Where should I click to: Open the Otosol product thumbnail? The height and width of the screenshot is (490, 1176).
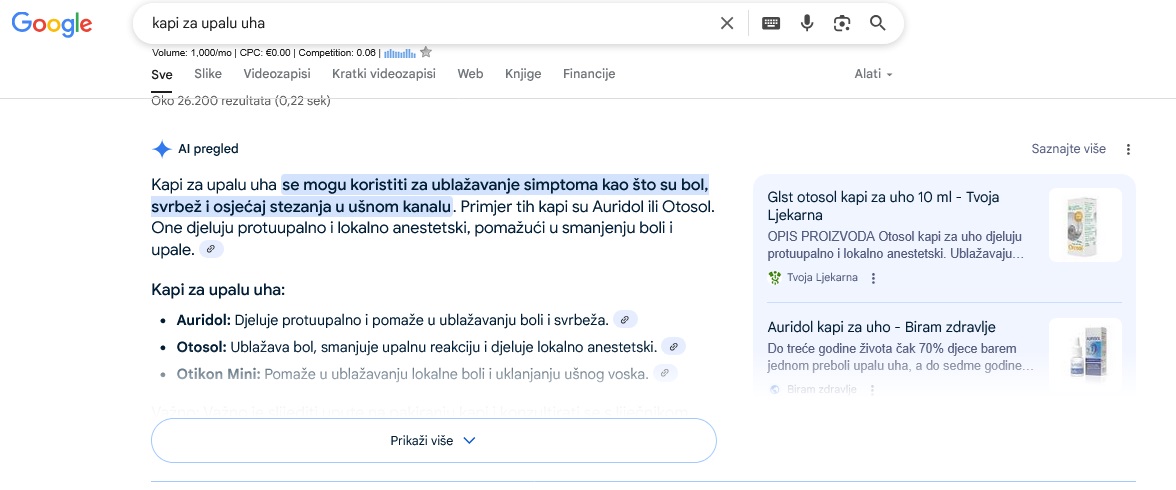pos(1085,224)
